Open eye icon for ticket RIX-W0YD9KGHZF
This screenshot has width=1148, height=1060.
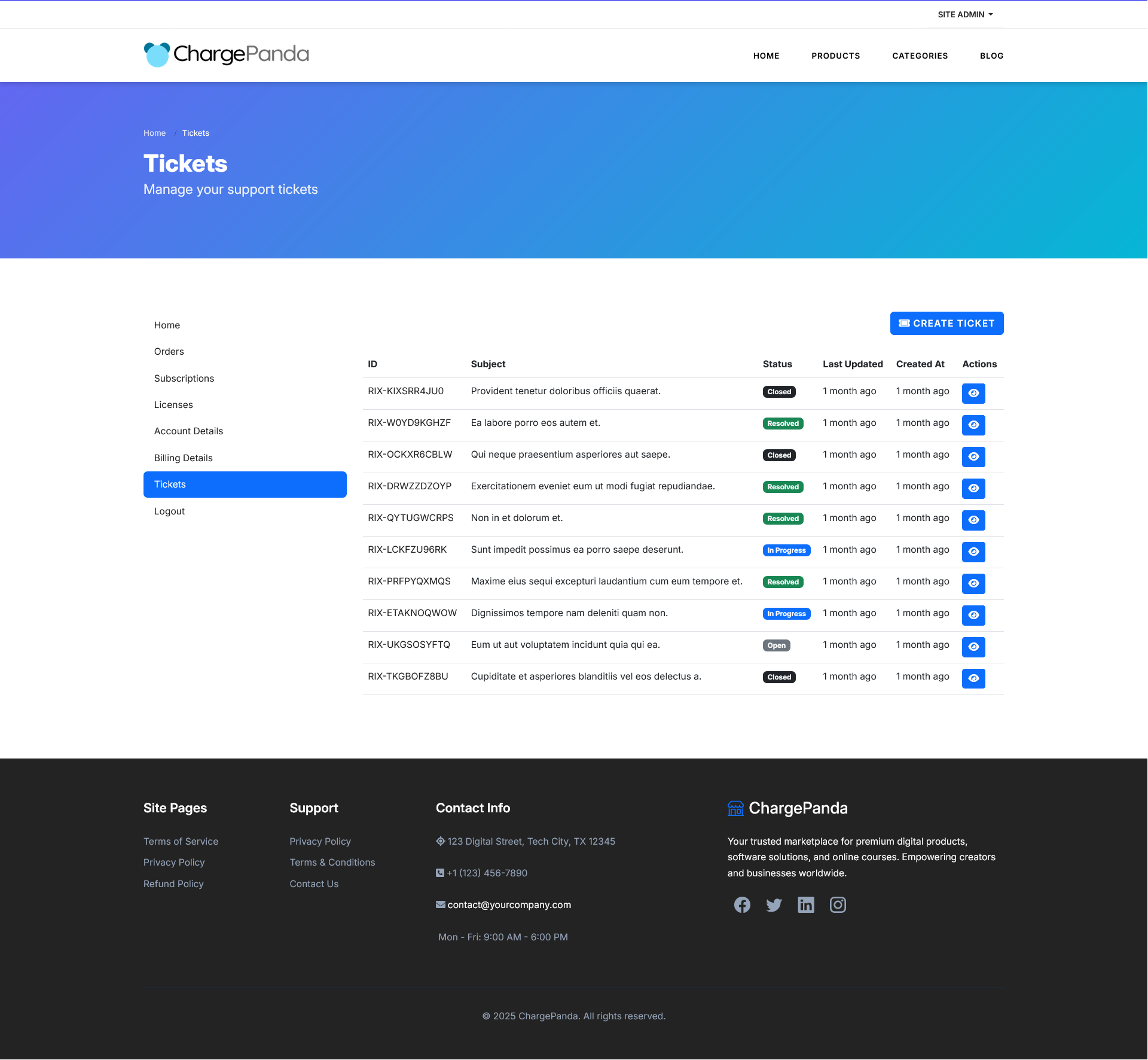coord(973,425)
